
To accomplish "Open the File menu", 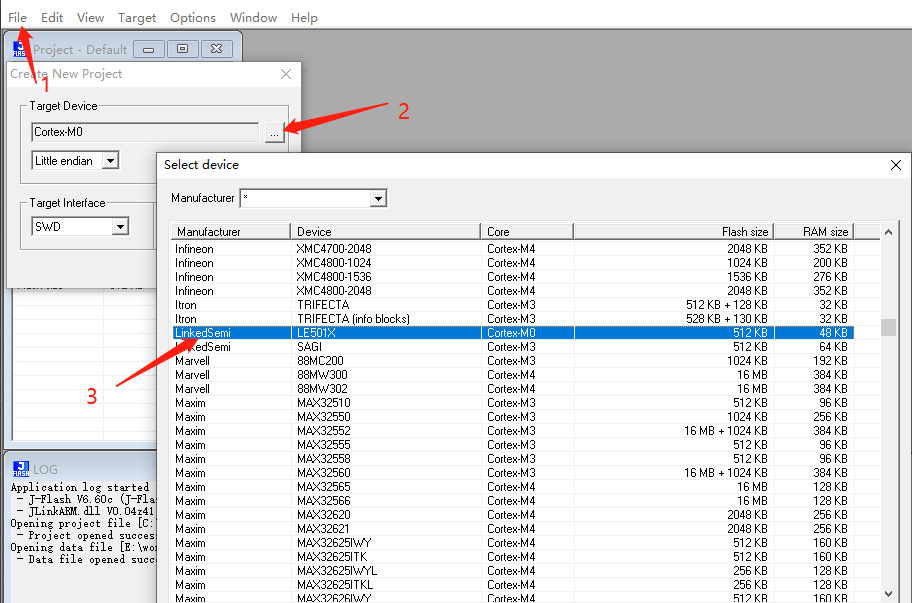I will tap(17, 17).
